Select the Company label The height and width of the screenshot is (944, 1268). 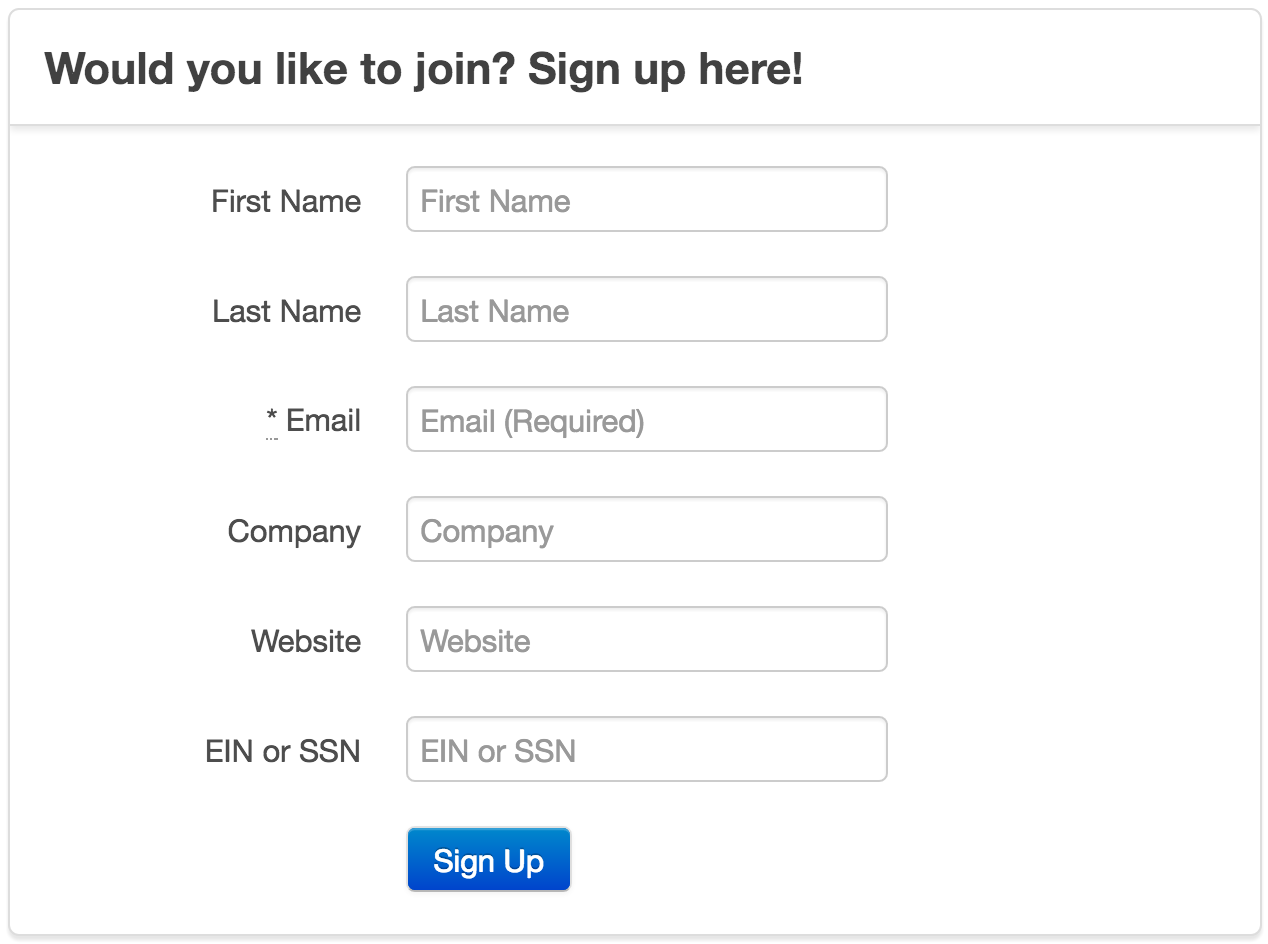[294, 531]
